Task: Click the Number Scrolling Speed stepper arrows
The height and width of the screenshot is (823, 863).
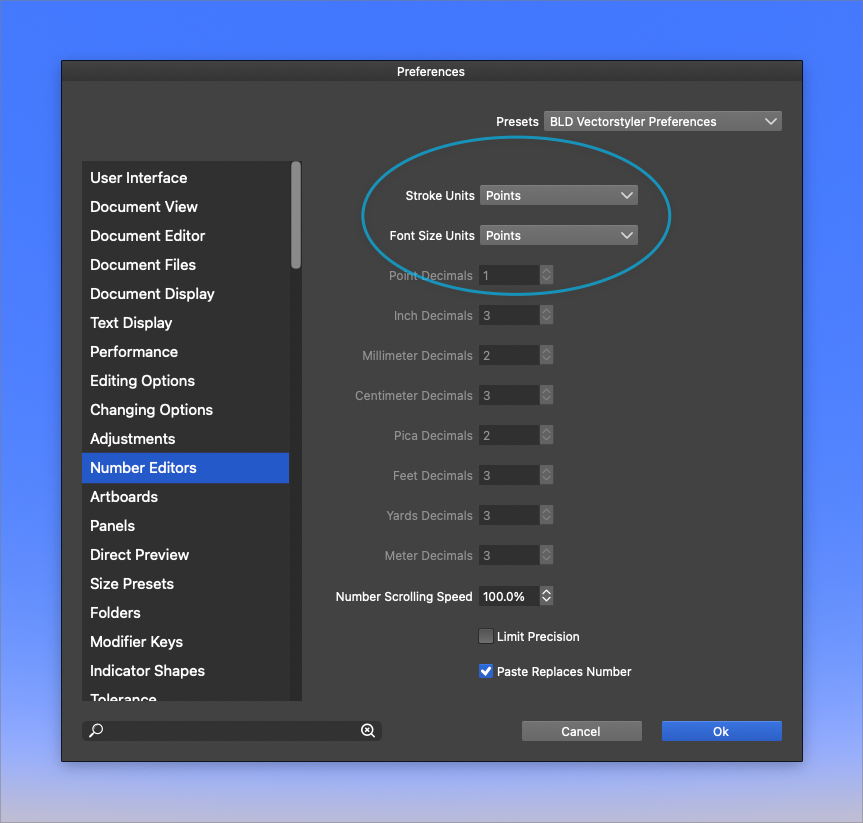Action: [546, 596]
